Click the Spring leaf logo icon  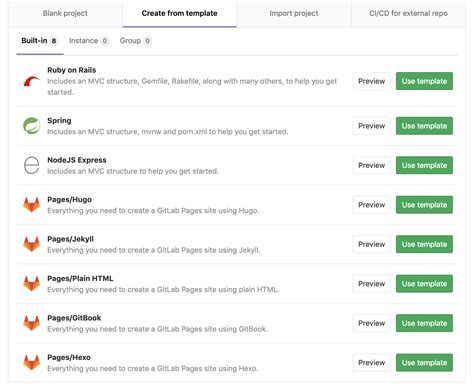[x=31, y=126]
